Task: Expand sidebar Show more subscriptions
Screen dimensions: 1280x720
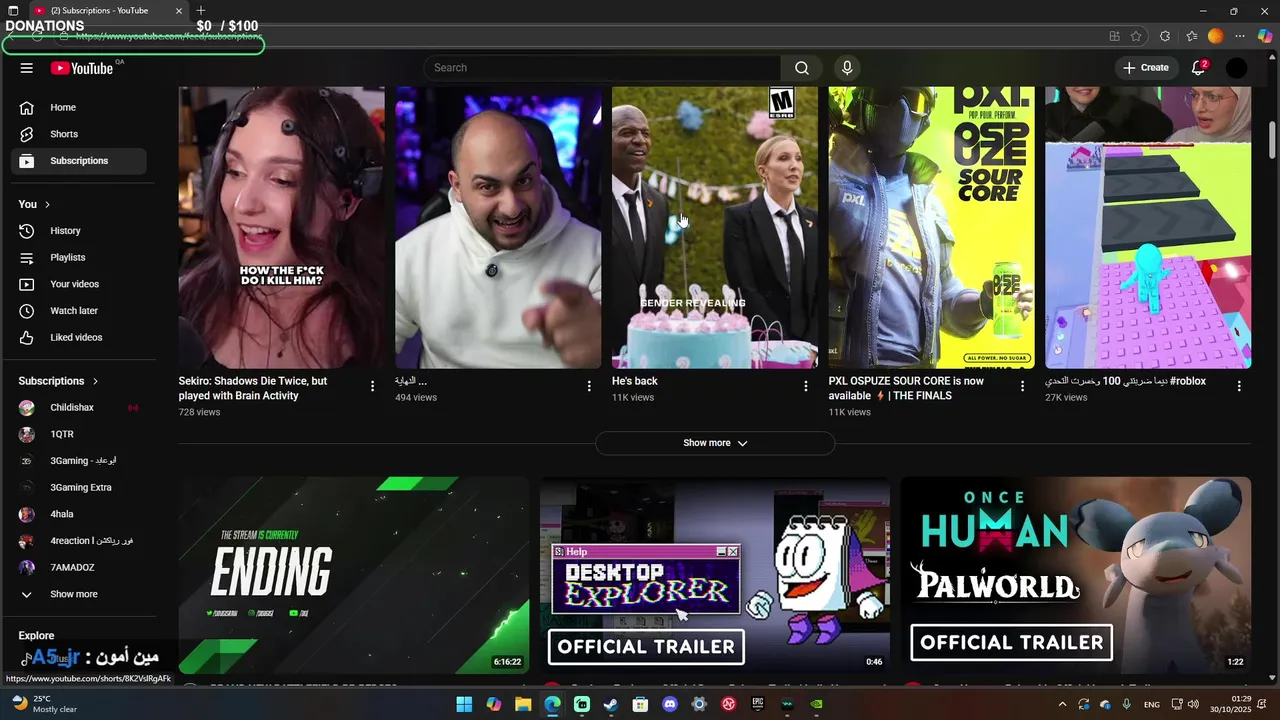Action: click(79, 594)
